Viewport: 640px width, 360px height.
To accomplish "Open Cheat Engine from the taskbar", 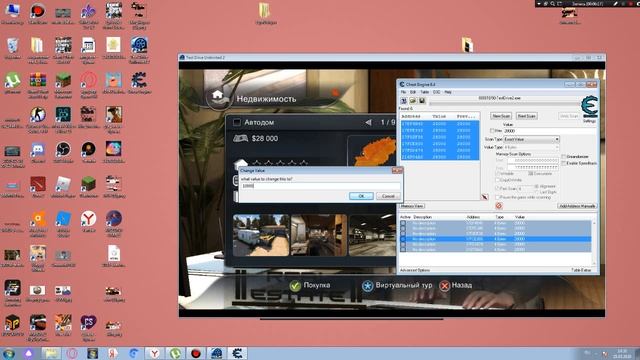I will pos(238,353).
